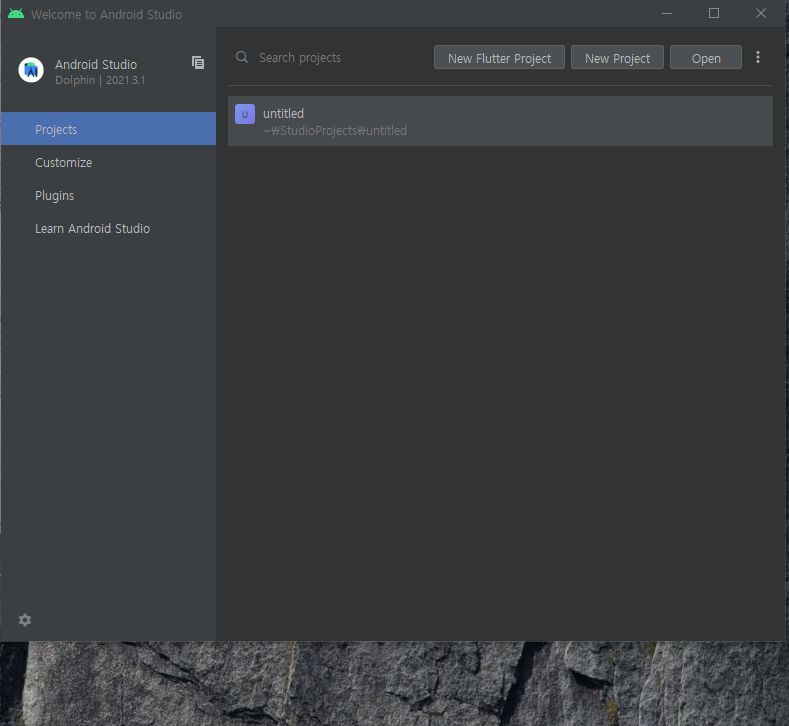Close the Welcome to Android Studio window
Screen dimensions: 789x726
coord(761,14)
